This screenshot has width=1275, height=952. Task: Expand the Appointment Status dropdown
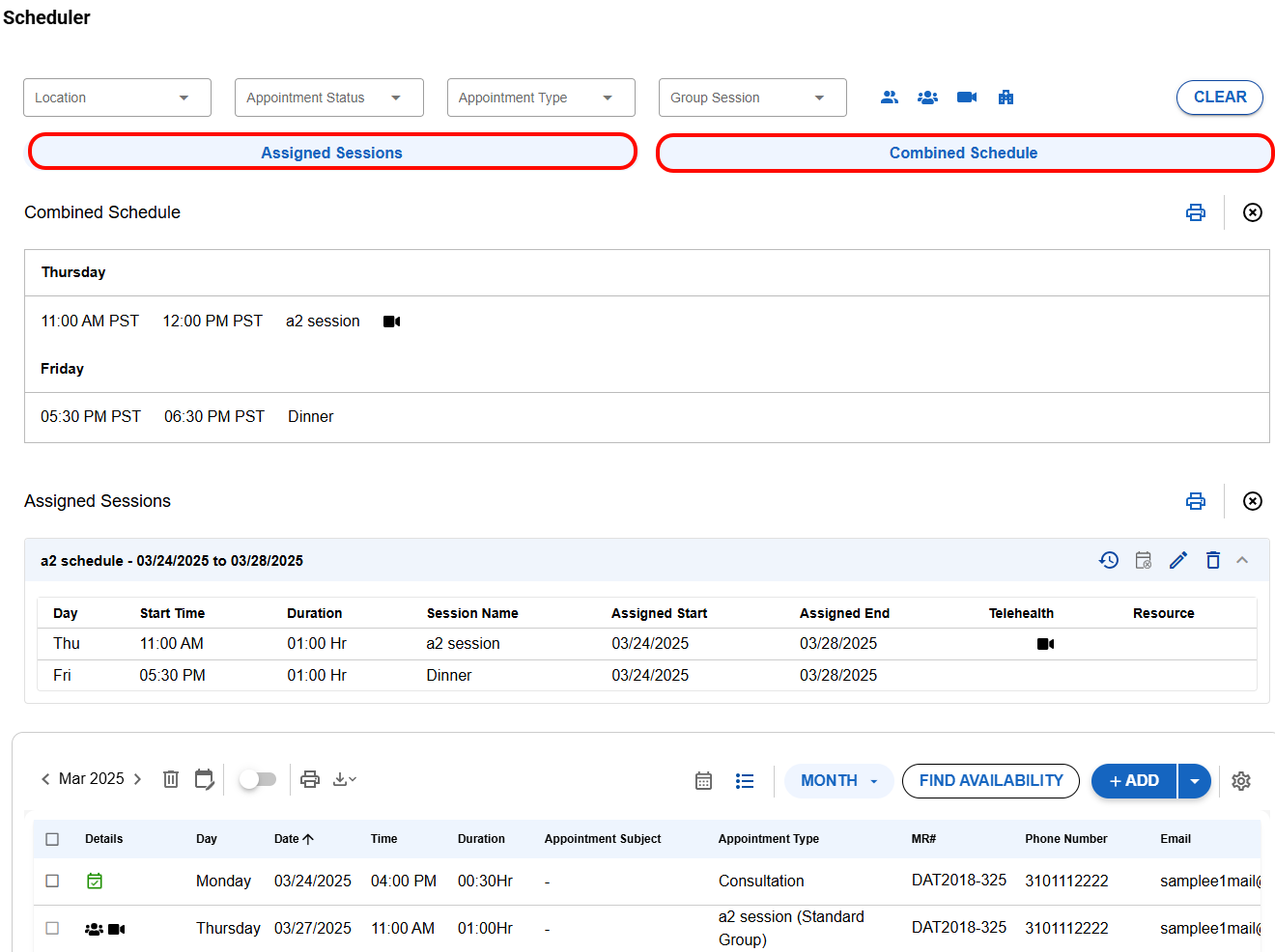[x=328, y=98]
